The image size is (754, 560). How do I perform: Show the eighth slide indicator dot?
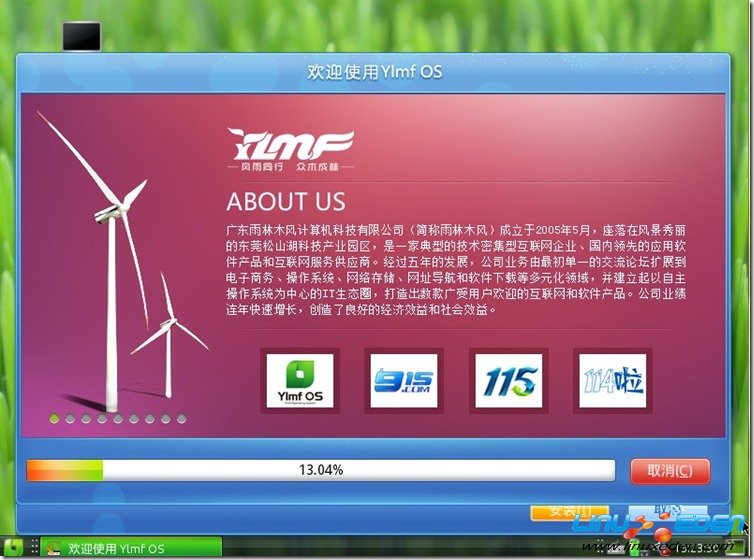[165, 419]
